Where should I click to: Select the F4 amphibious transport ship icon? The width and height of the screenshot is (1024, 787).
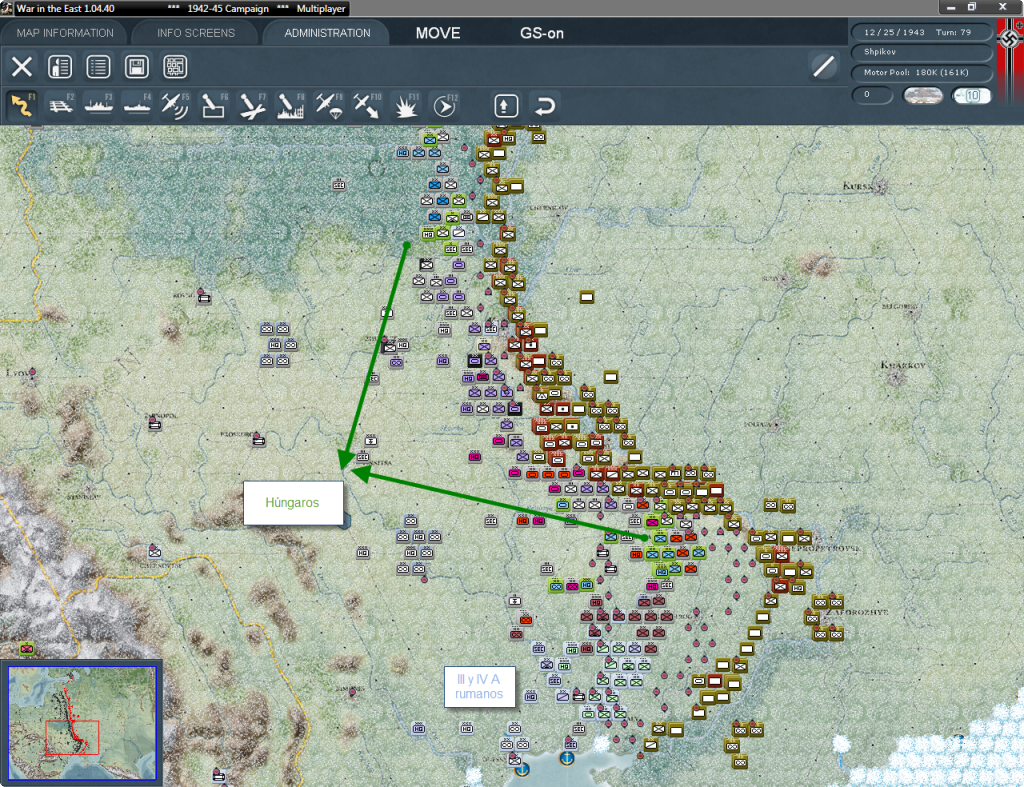click(x=136, y=105)
